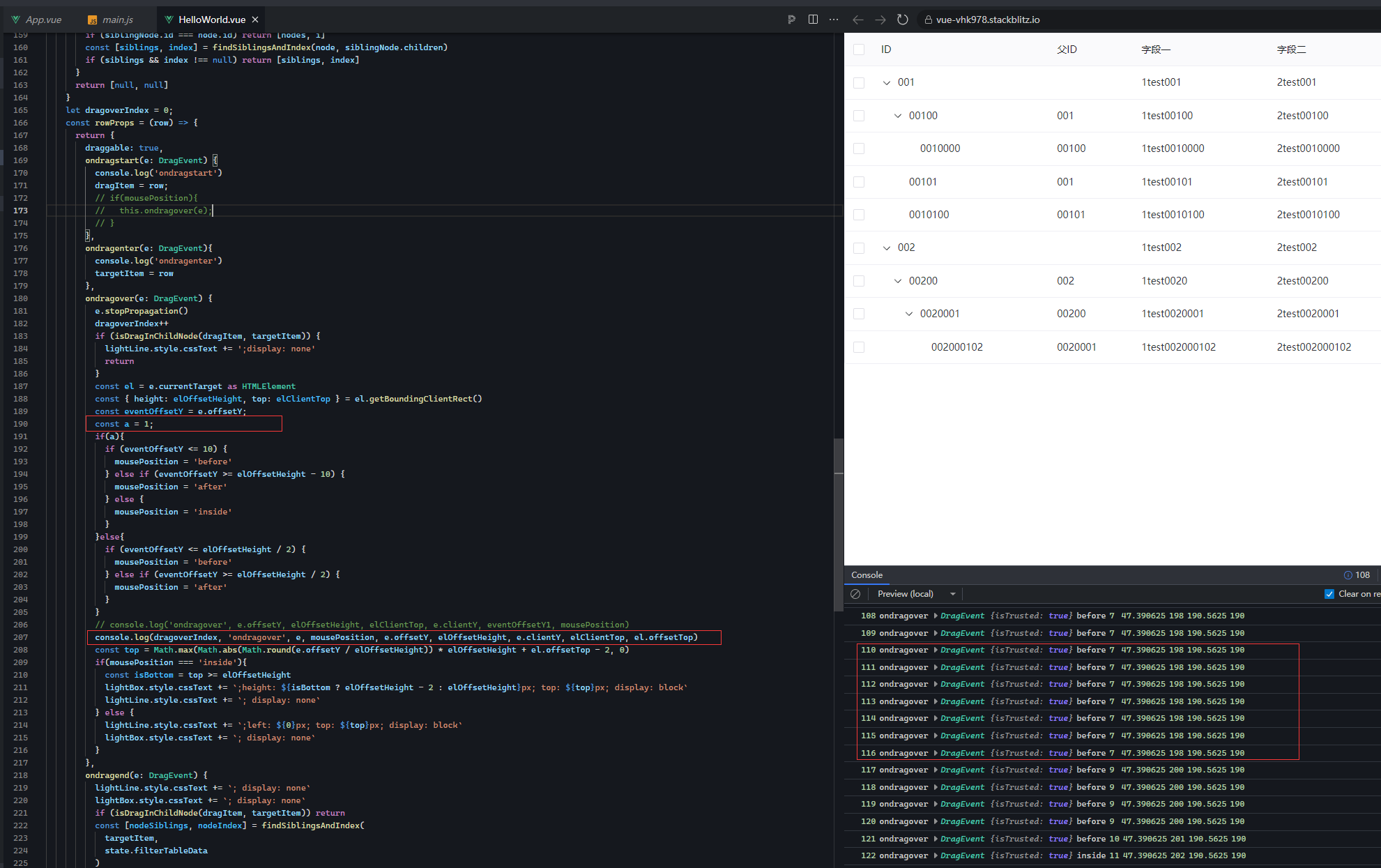Viewport: 1381px width, 868px height.
Task: Navigate back in the preview browser
Action: click(858, 19)
